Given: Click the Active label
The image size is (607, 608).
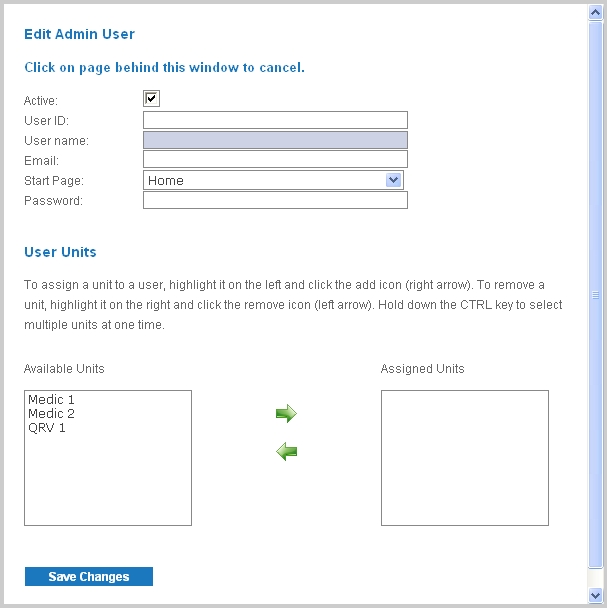Looking at the screenshot, I should [41, 100].
